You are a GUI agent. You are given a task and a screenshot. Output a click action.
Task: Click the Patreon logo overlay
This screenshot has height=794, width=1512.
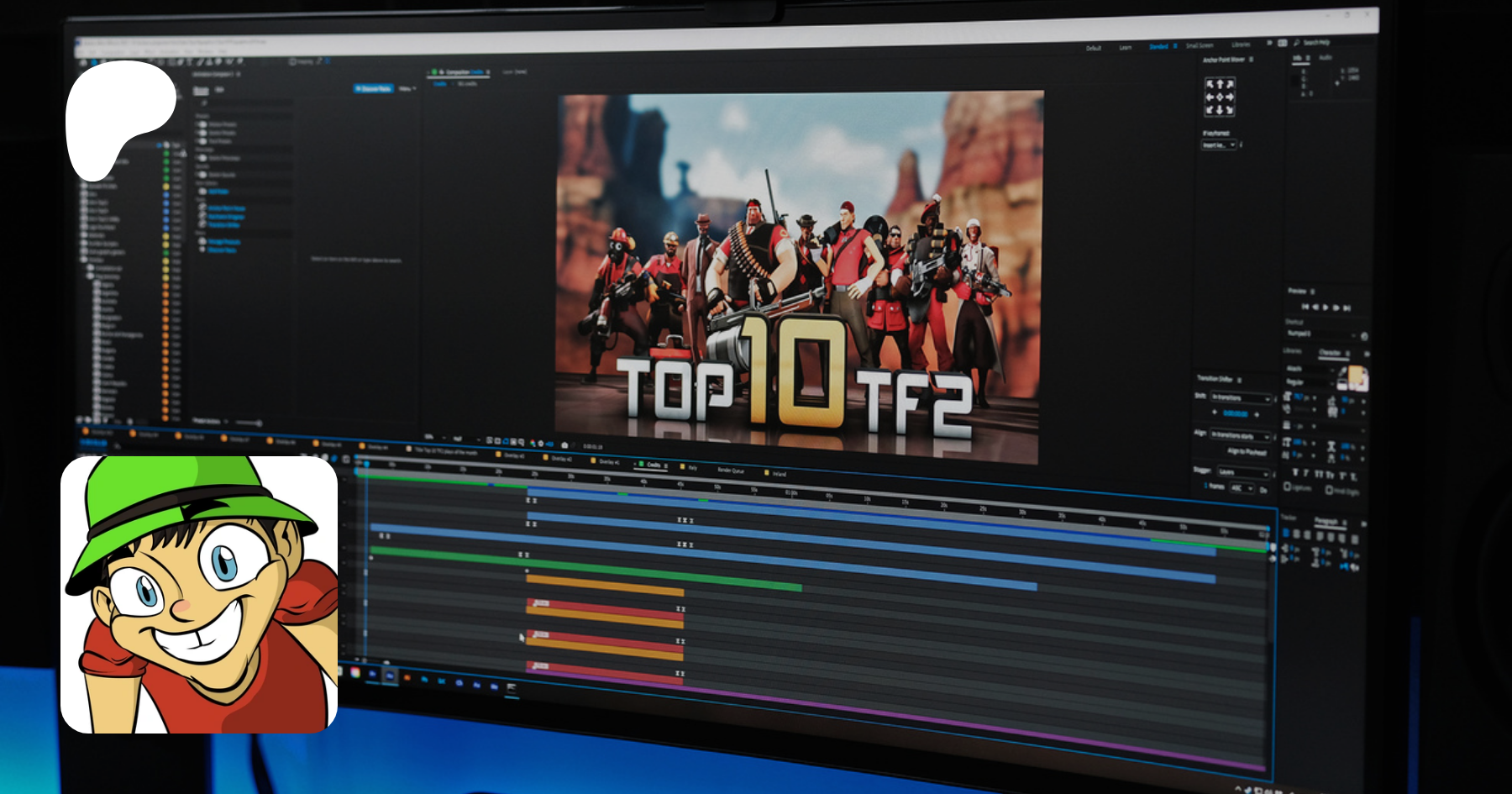pyautogui.click(x=120, y=118)
